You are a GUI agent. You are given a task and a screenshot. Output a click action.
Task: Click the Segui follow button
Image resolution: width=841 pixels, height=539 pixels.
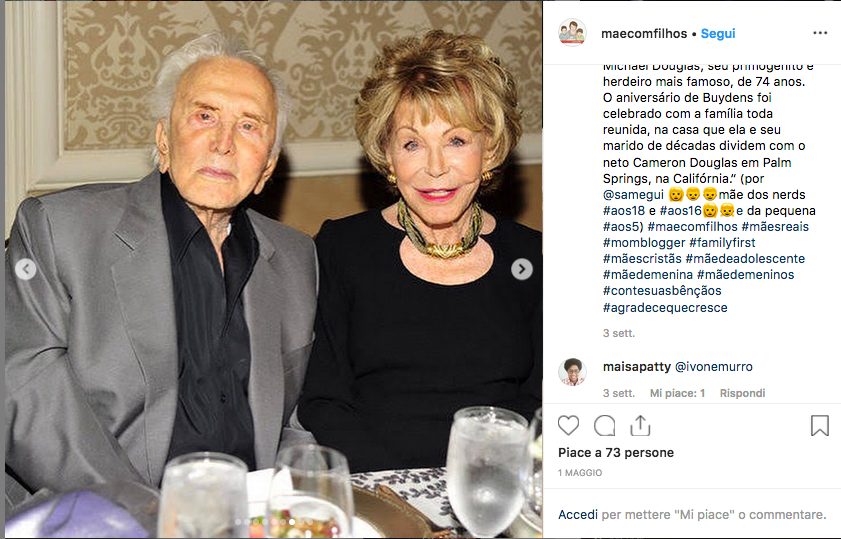[x=718, y=33]
